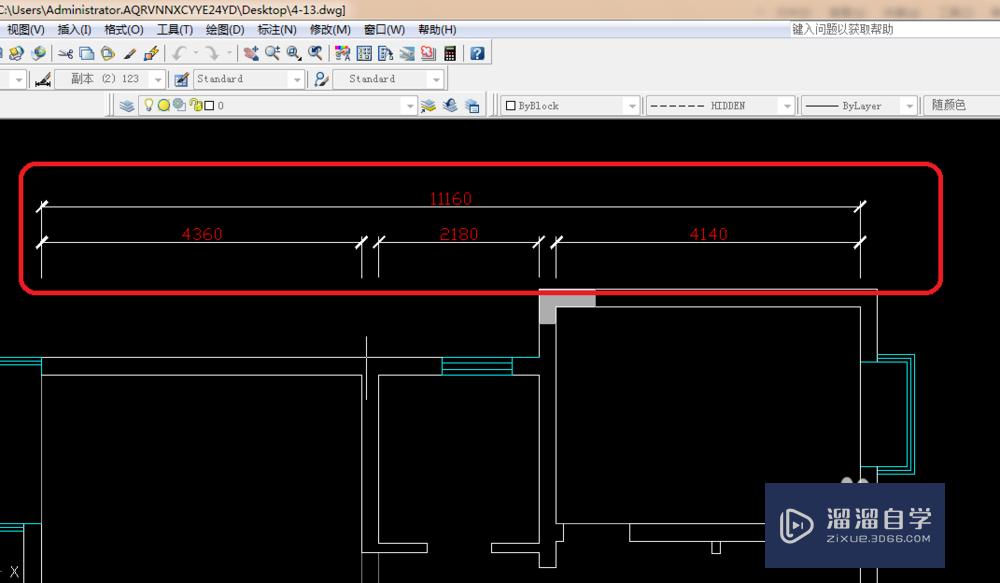Image resolution: width=1000 pixels, height=583 pixels.
Task: Expand the redo history dropdown arrow
Action: point(229,54)
